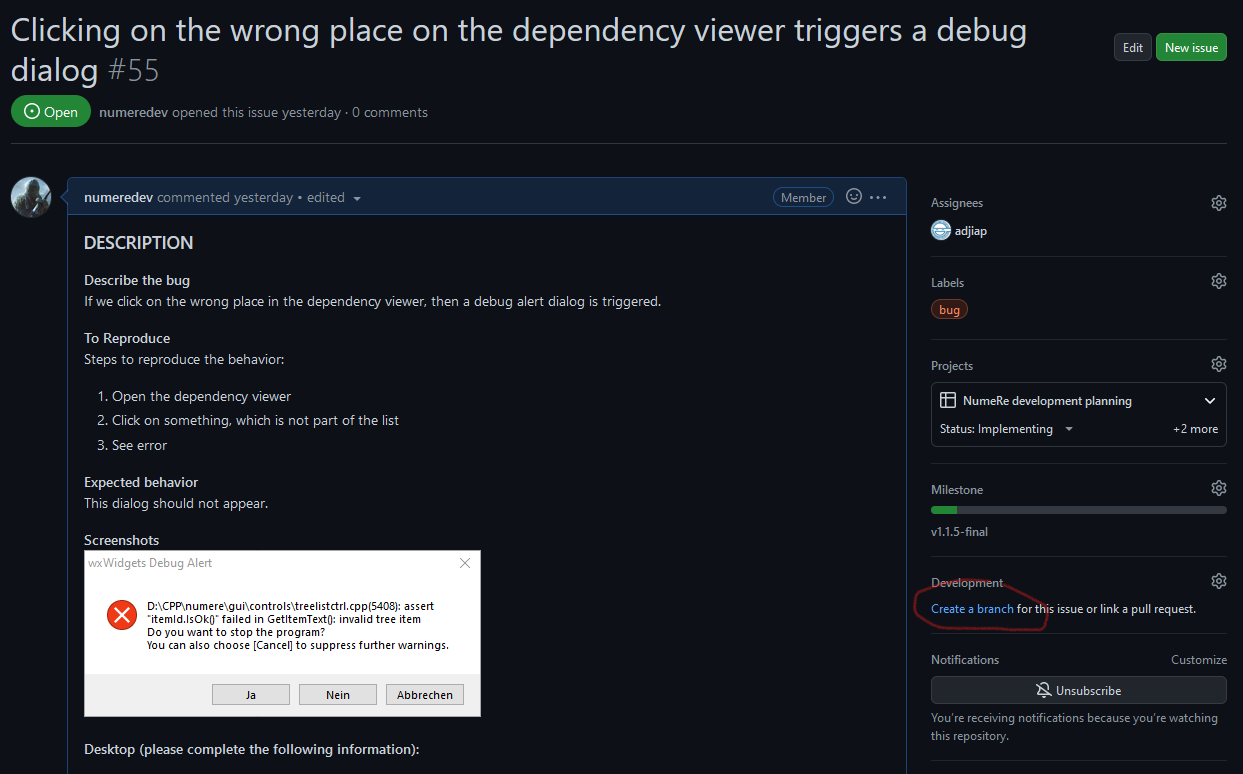The image size is (1243, 774).
Task: Click the Nein button in the screenshot
Action: [x=338, y=695]
